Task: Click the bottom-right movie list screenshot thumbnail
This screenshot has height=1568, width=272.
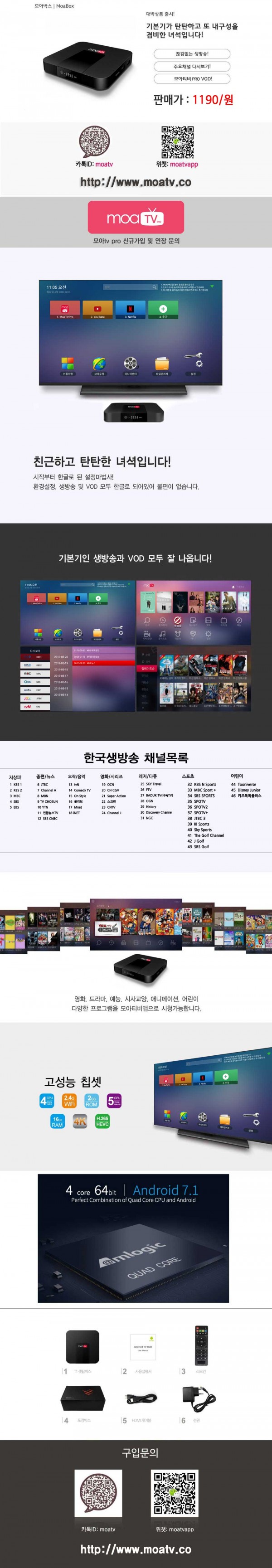Action: 194,679
